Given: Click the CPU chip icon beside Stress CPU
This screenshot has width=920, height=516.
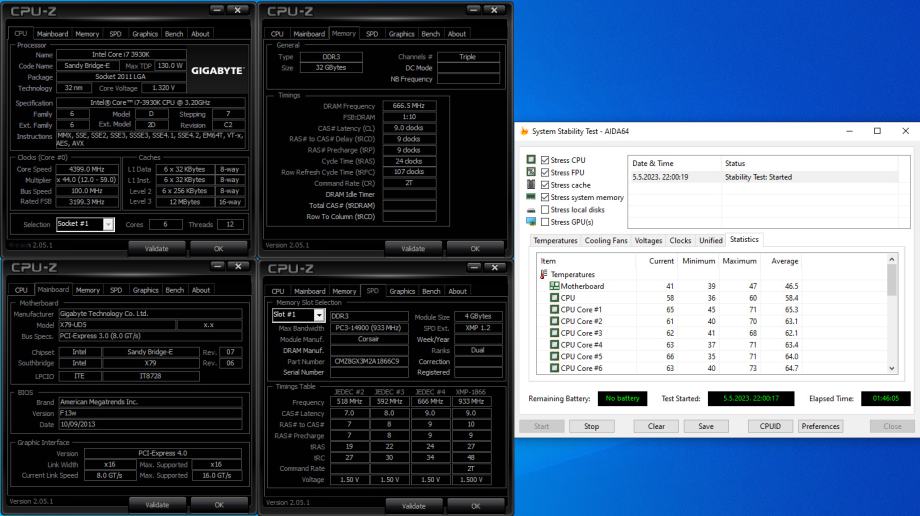Looking at the screenshot, I should 531,160.
